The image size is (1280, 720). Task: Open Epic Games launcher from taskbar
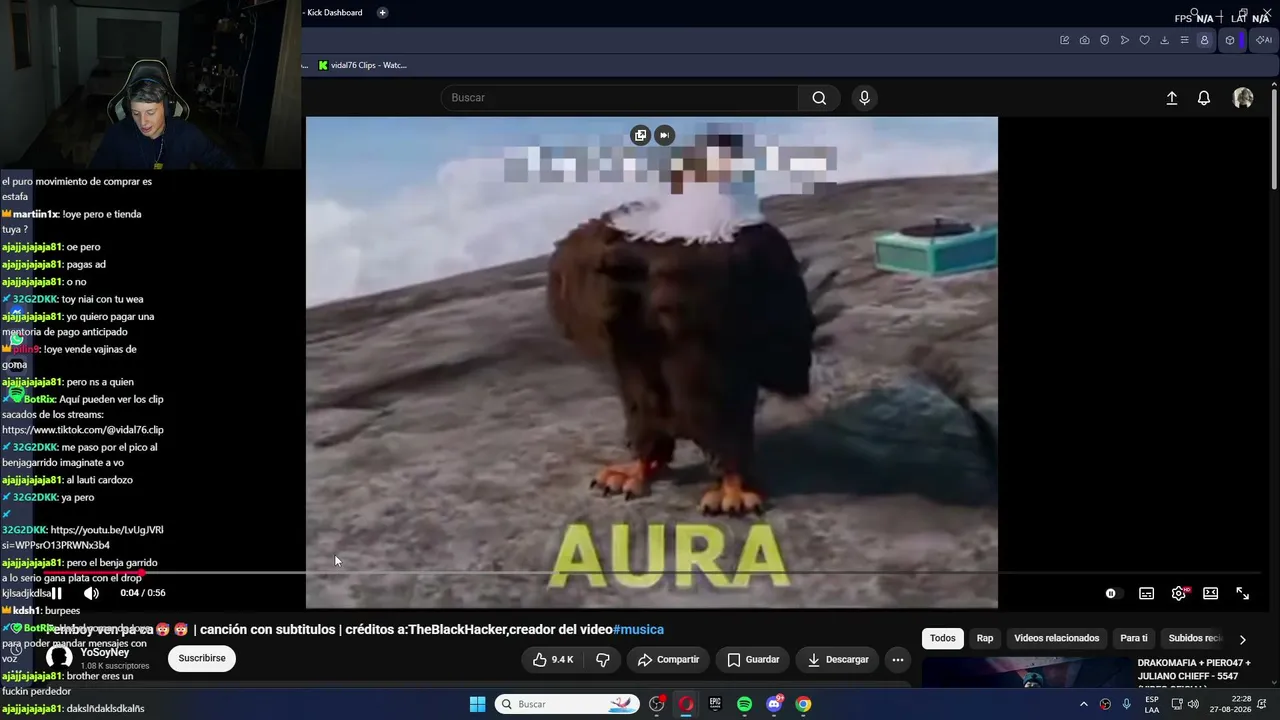click(715, 704)
